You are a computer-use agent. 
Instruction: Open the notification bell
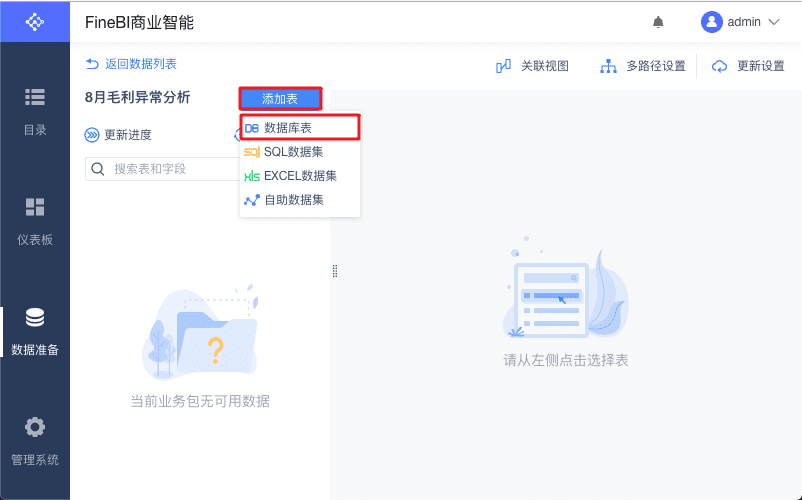click(658, 22)
